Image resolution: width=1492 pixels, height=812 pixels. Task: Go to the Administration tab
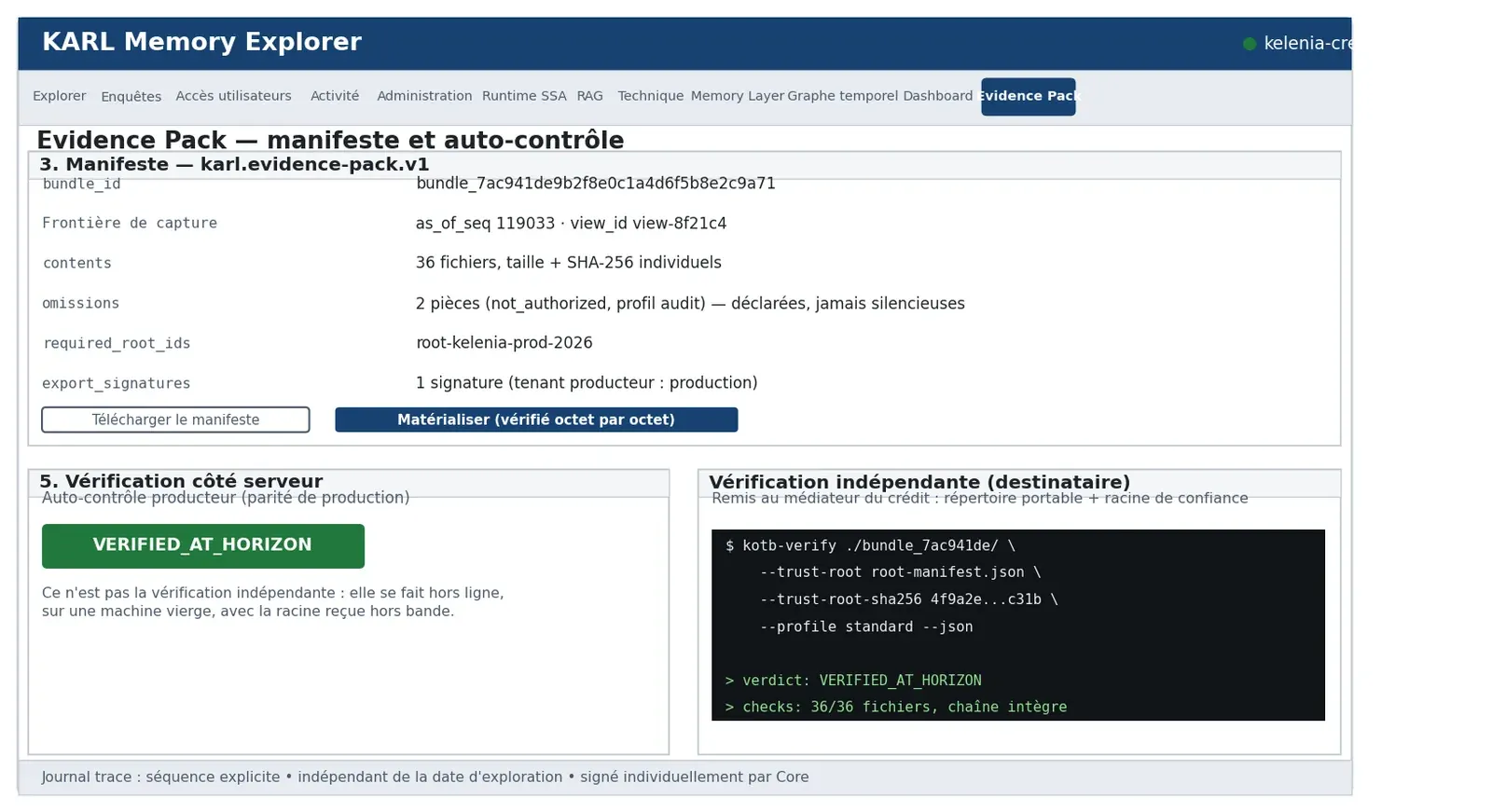[424, 96]
